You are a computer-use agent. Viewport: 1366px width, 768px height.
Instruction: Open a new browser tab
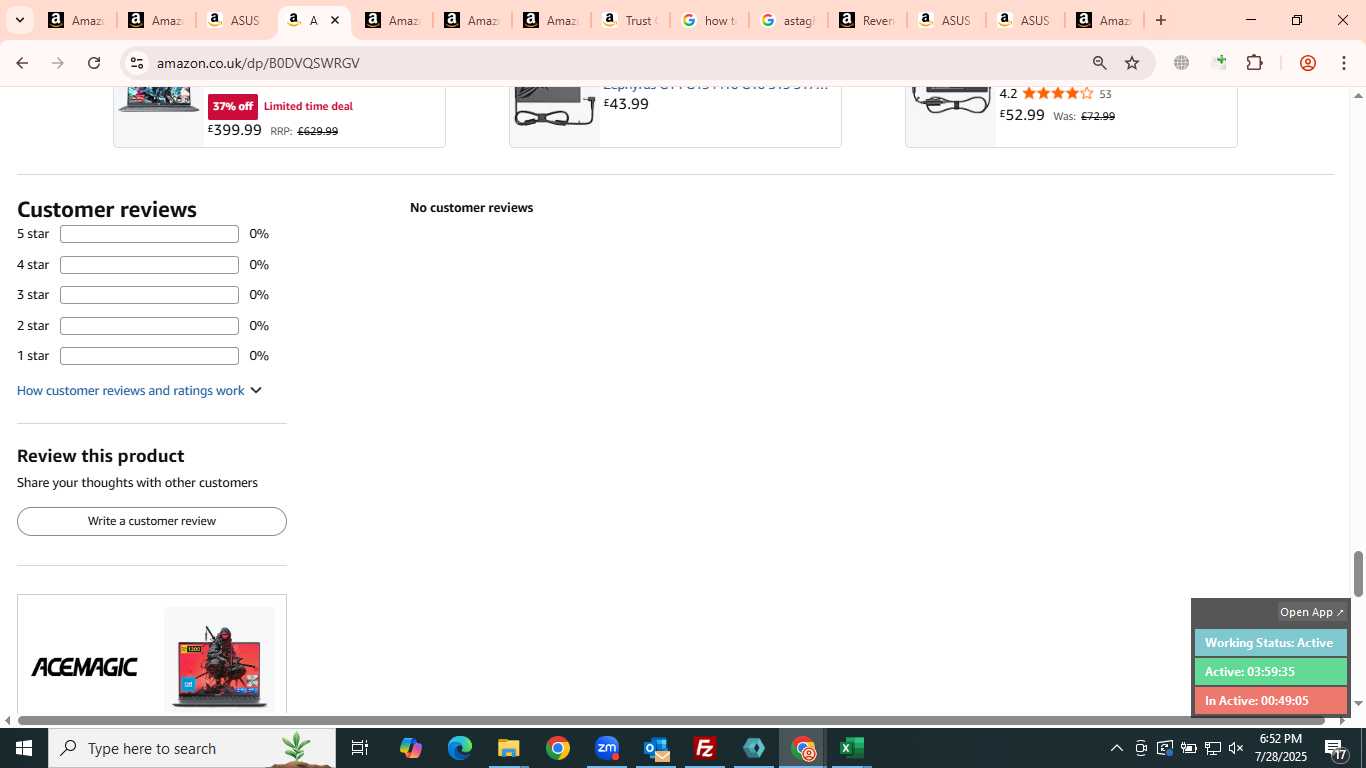[1160, 20]
